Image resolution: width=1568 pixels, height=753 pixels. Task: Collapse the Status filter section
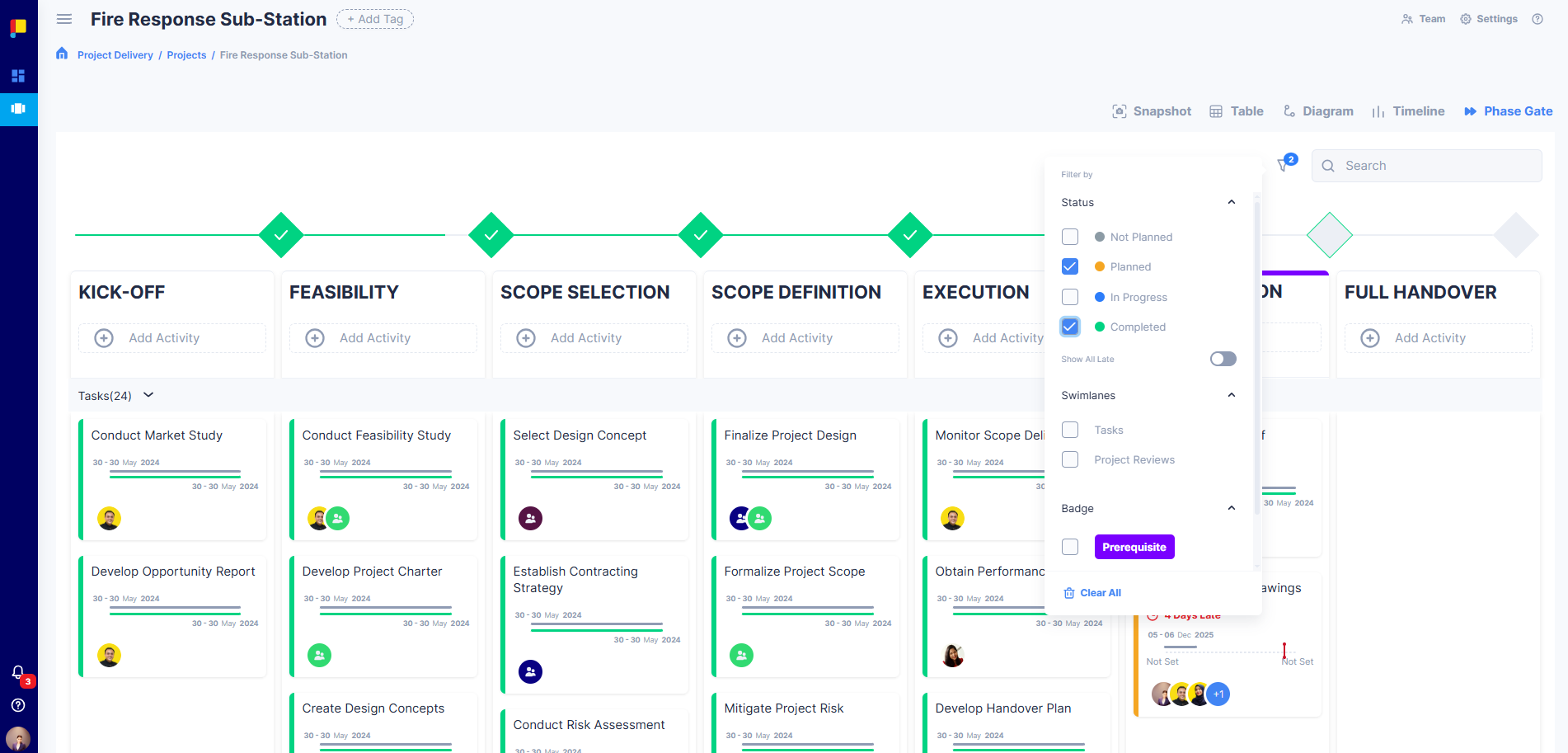(1232, 202)
